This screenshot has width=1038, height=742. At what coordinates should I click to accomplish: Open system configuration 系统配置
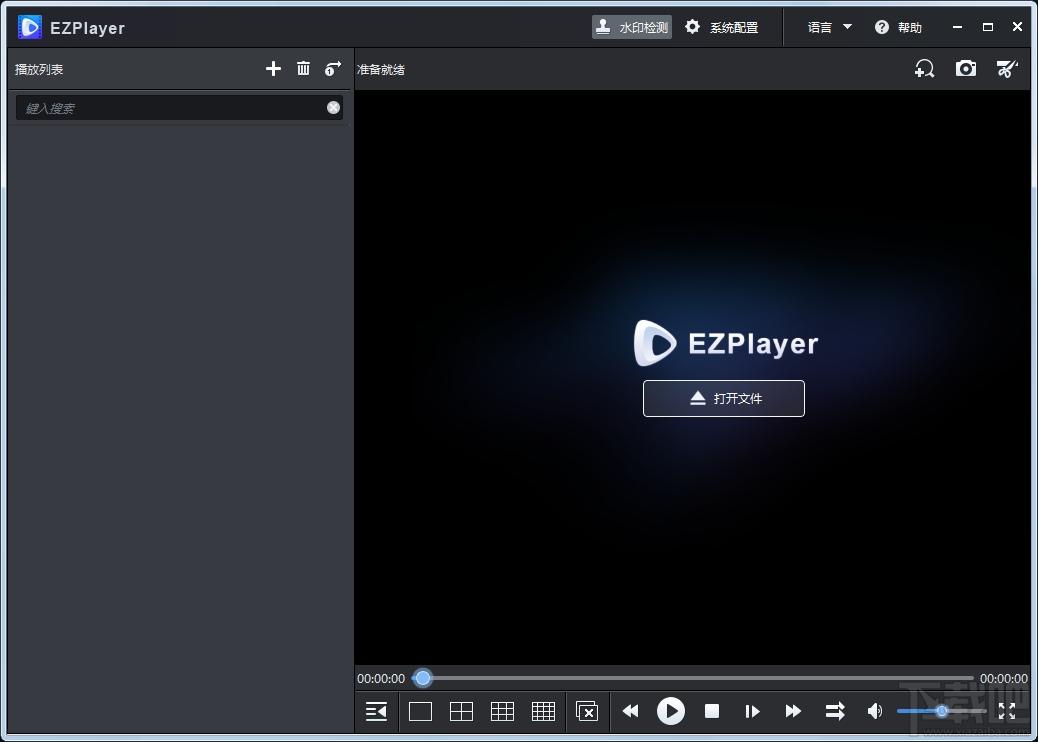click(x=722, y=27)
